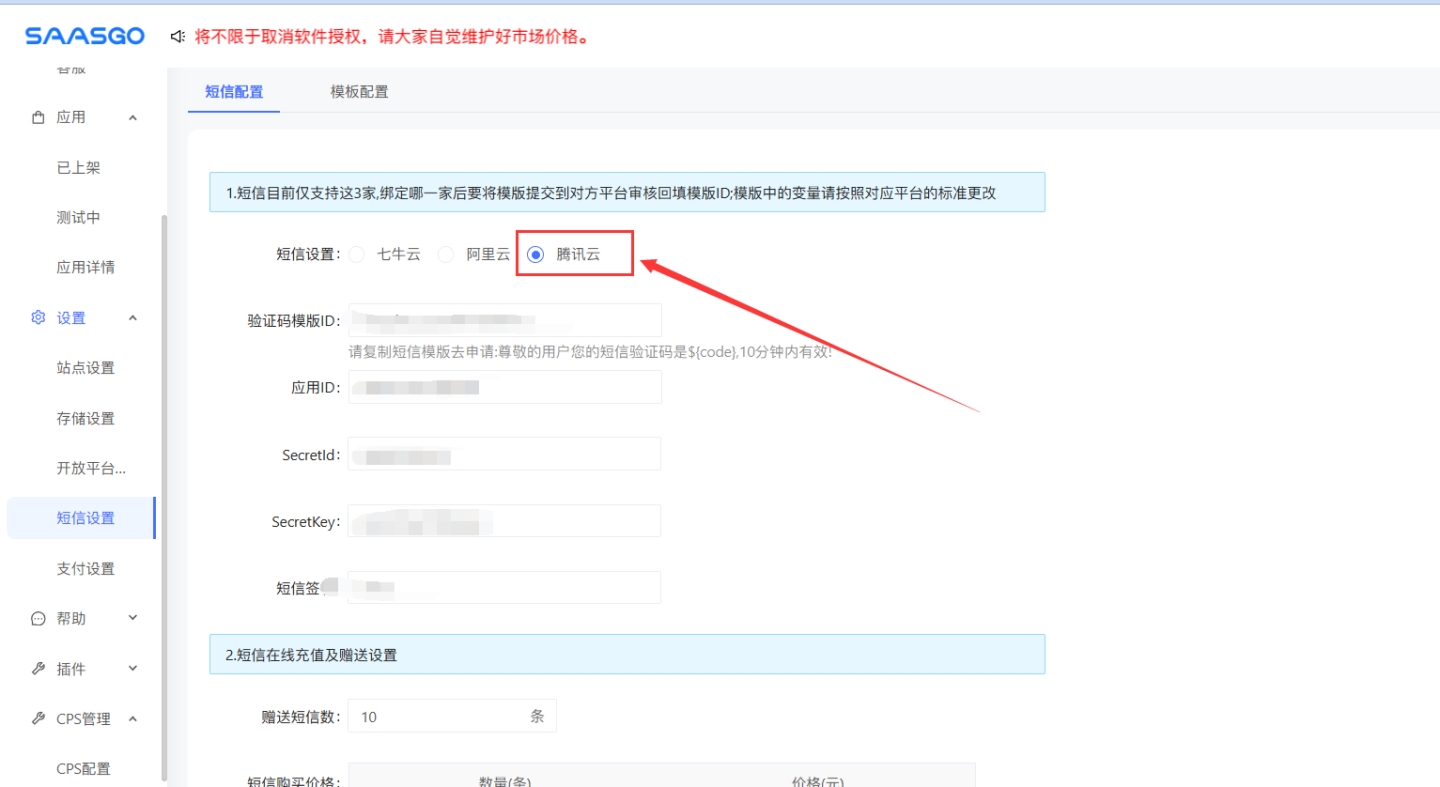Click the 帮助 chat bubble icon
Viewport: 1440px width, 787px height.
click(39, 619)
